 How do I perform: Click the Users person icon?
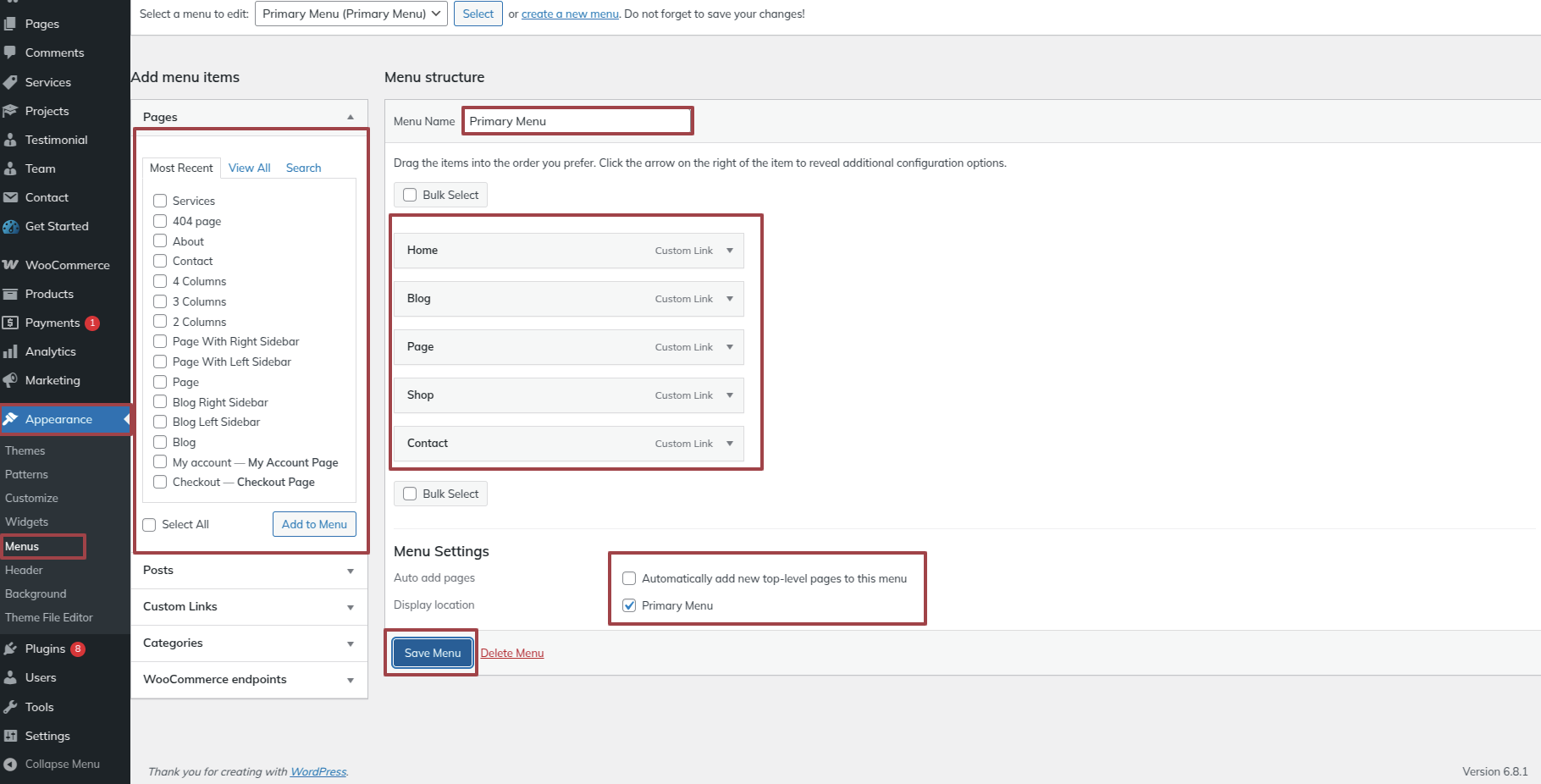coord(10,677)
